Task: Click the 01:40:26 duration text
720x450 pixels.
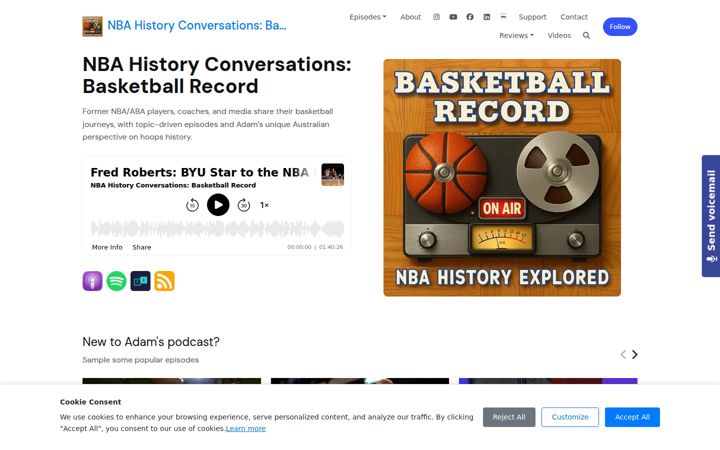Action: [x=331, y=247]
